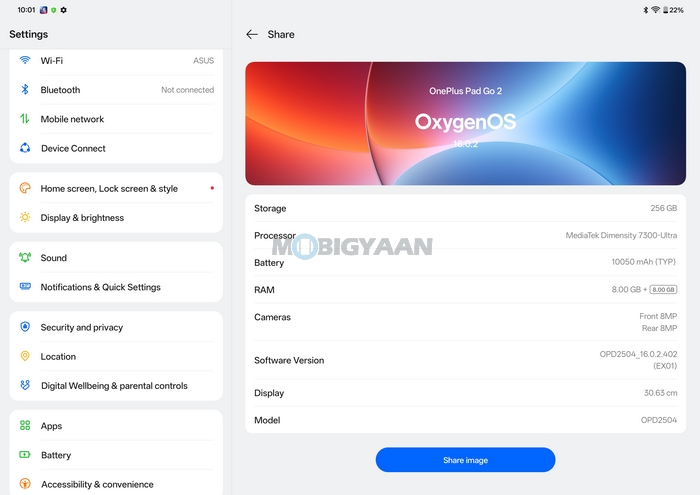This screenshot has width=700, height=495.
Task: Tap the Digital Wellbeing icon
Action: (x=25, y=385)
